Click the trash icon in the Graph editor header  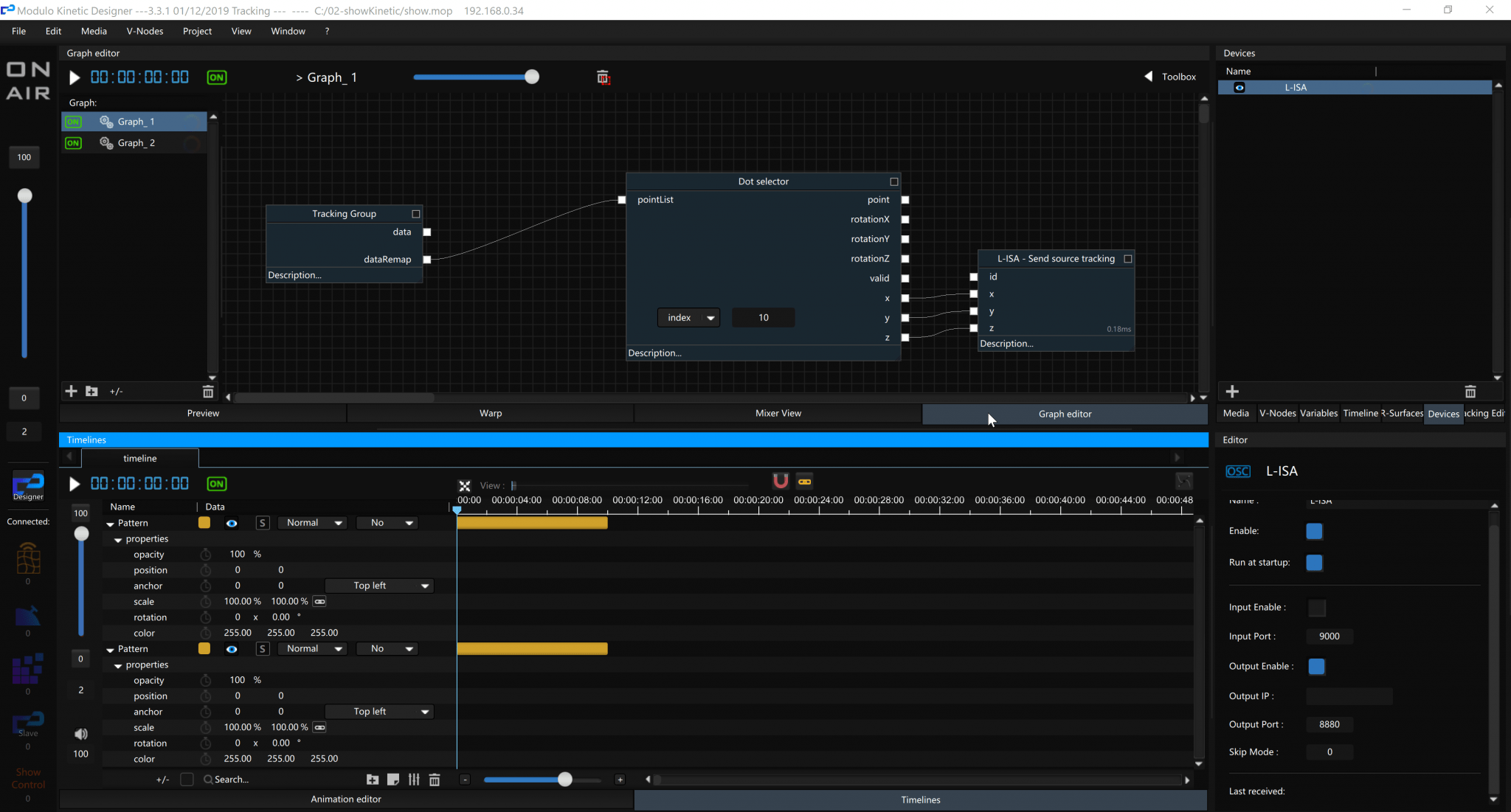click(604, 77)
